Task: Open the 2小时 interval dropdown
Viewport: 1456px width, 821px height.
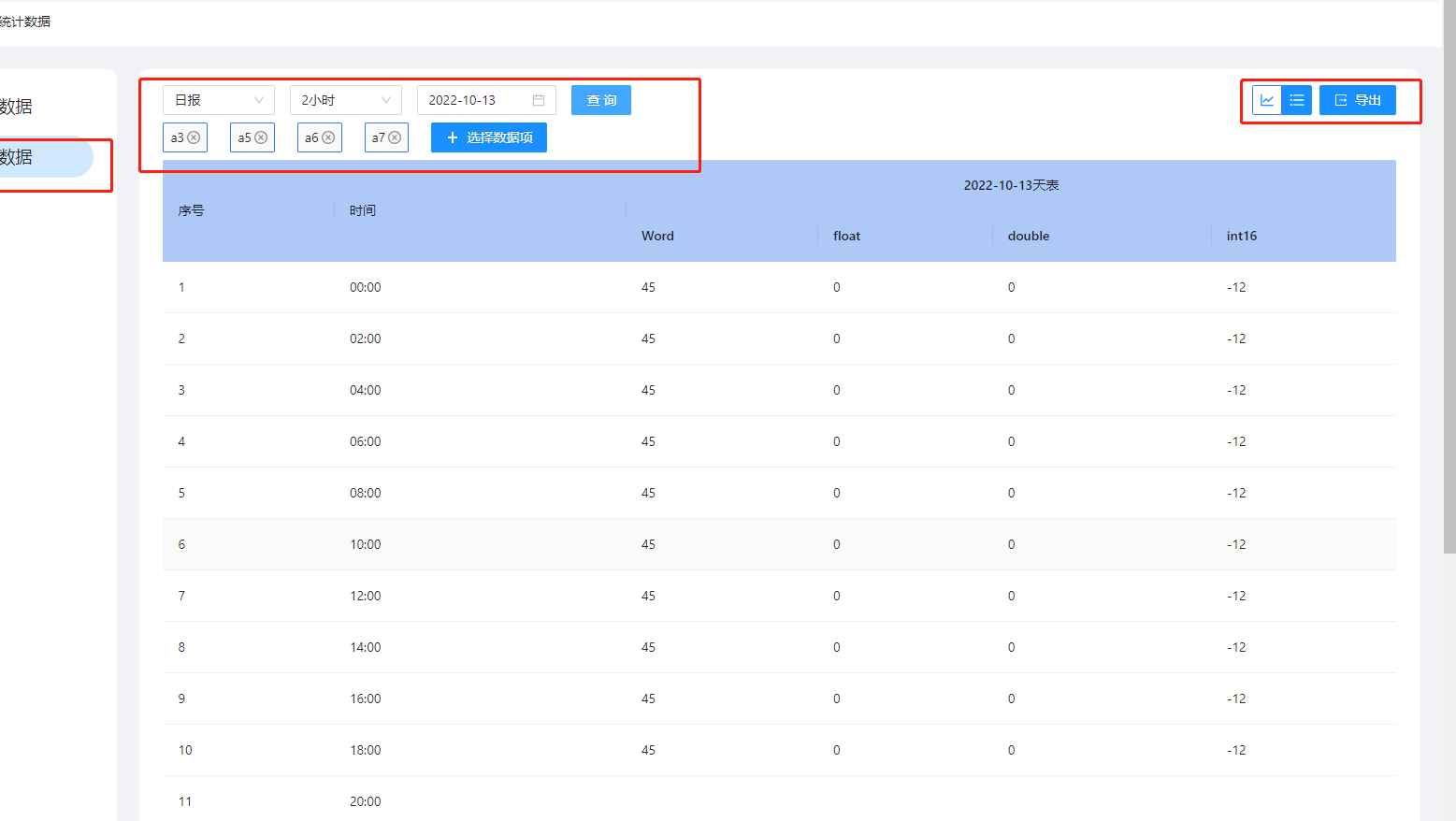Action: click(x=346, y=100)
